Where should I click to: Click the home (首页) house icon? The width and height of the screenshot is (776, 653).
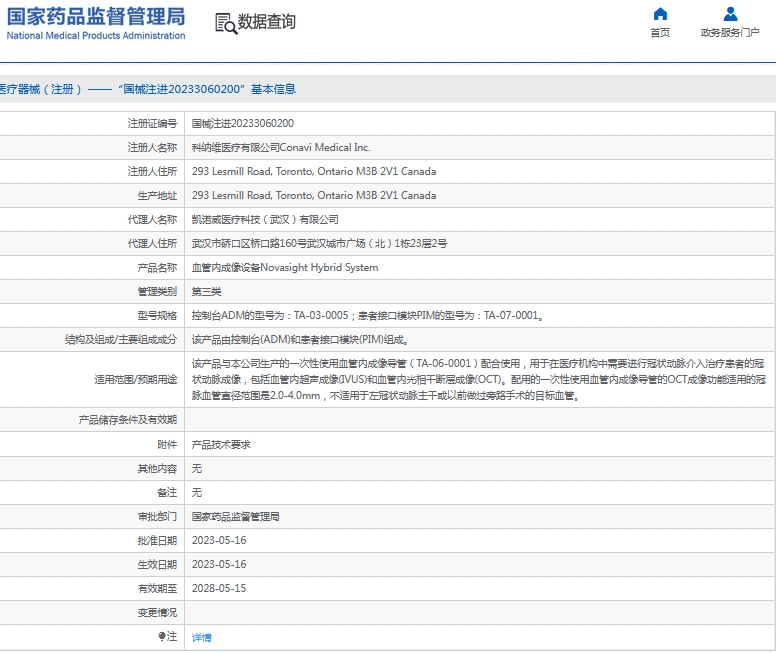pos(660,14)
